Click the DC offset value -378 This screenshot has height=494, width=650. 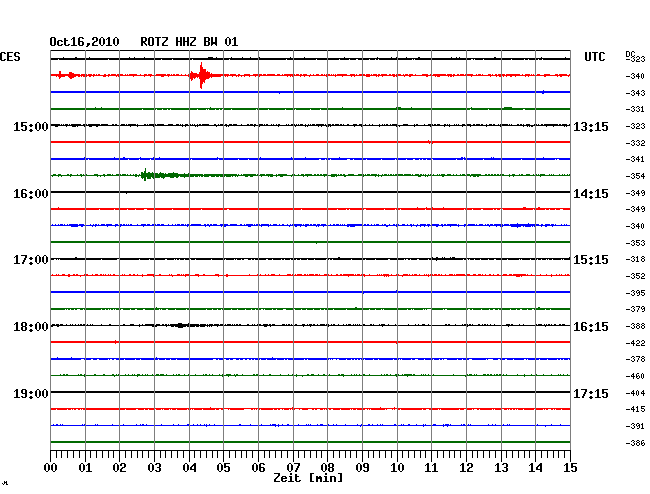coord(635,359)
